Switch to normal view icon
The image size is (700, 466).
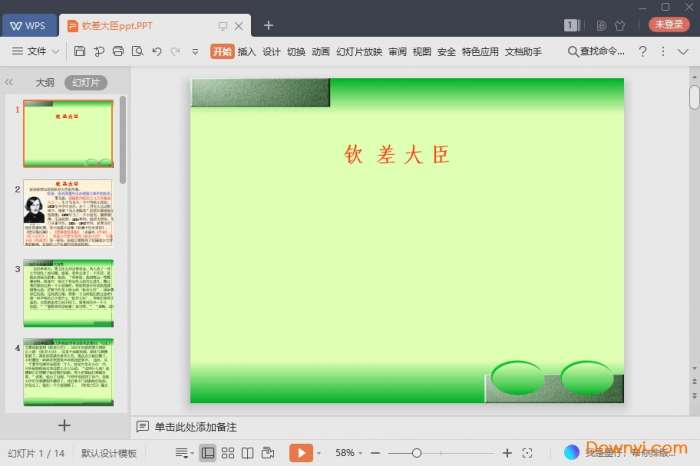tap(208, 453)
